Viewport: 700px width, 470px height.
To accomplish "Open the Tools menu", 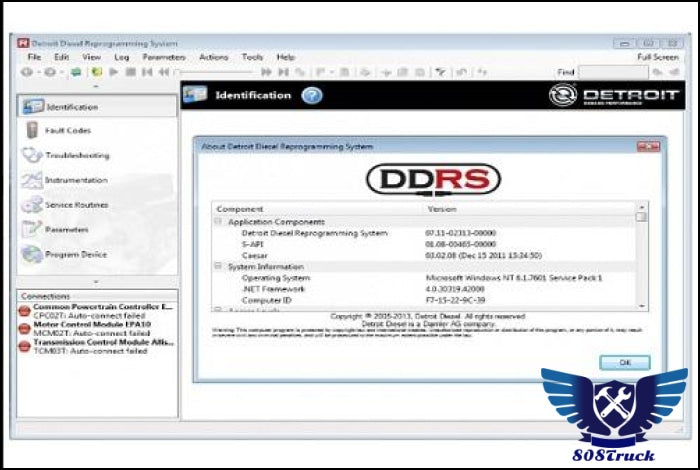I will pos(252,57).
